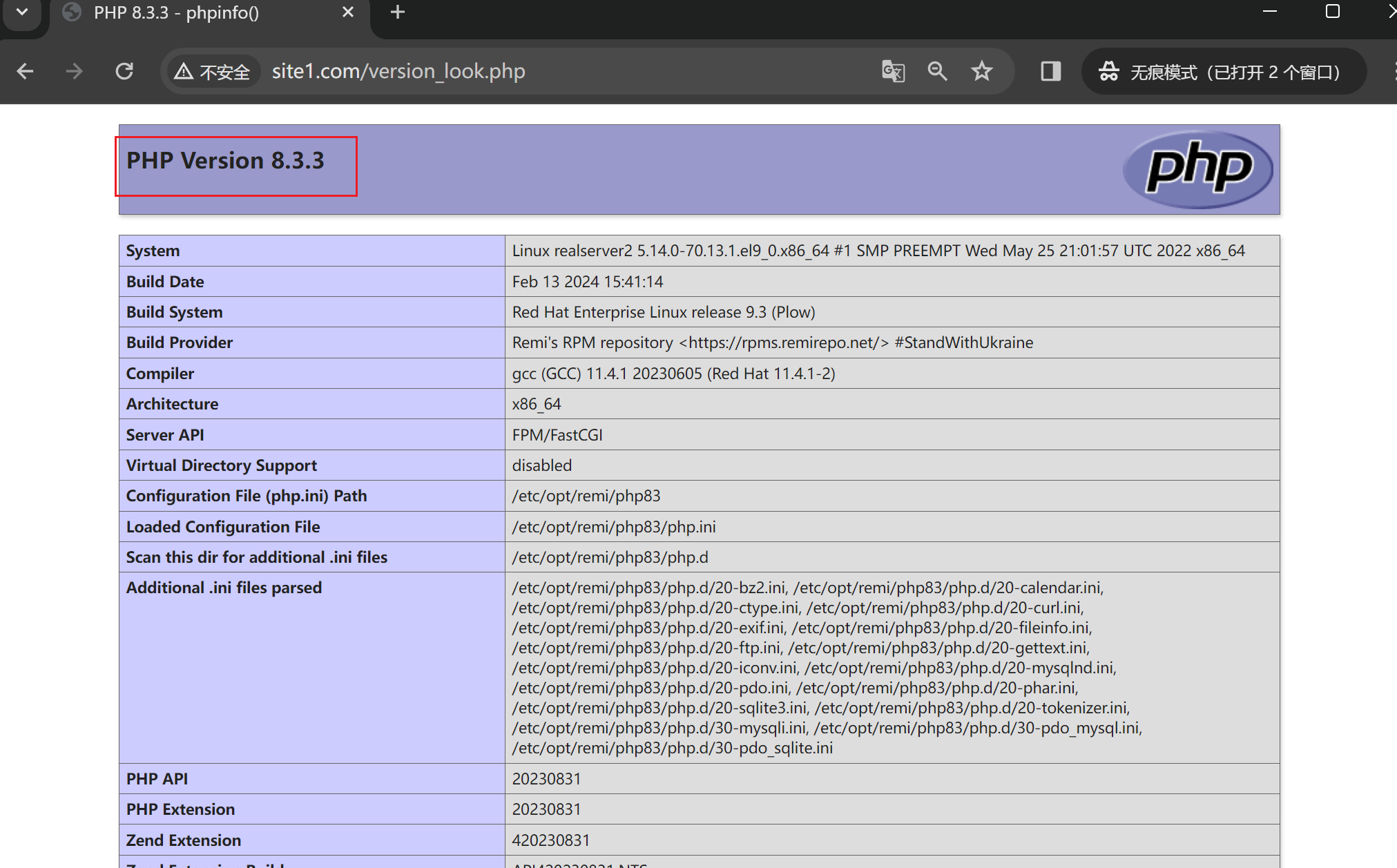Expand the tab search dropdown

click(x=22, y=12)
